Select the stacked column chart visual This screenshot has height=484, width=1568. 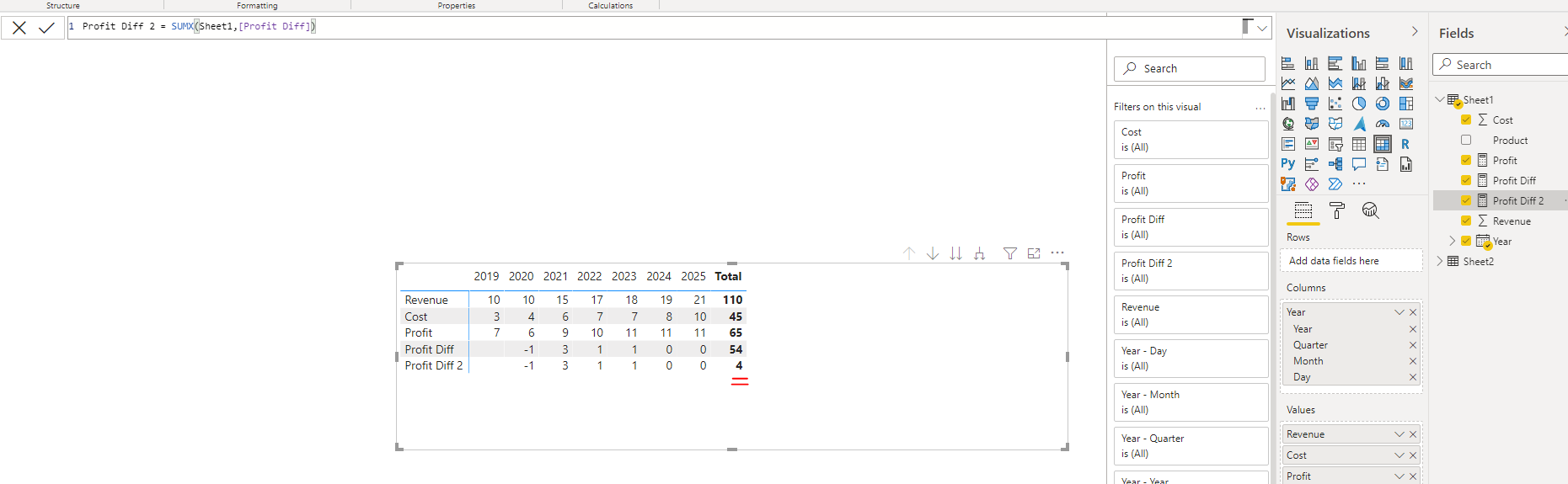click(1312, 63)
